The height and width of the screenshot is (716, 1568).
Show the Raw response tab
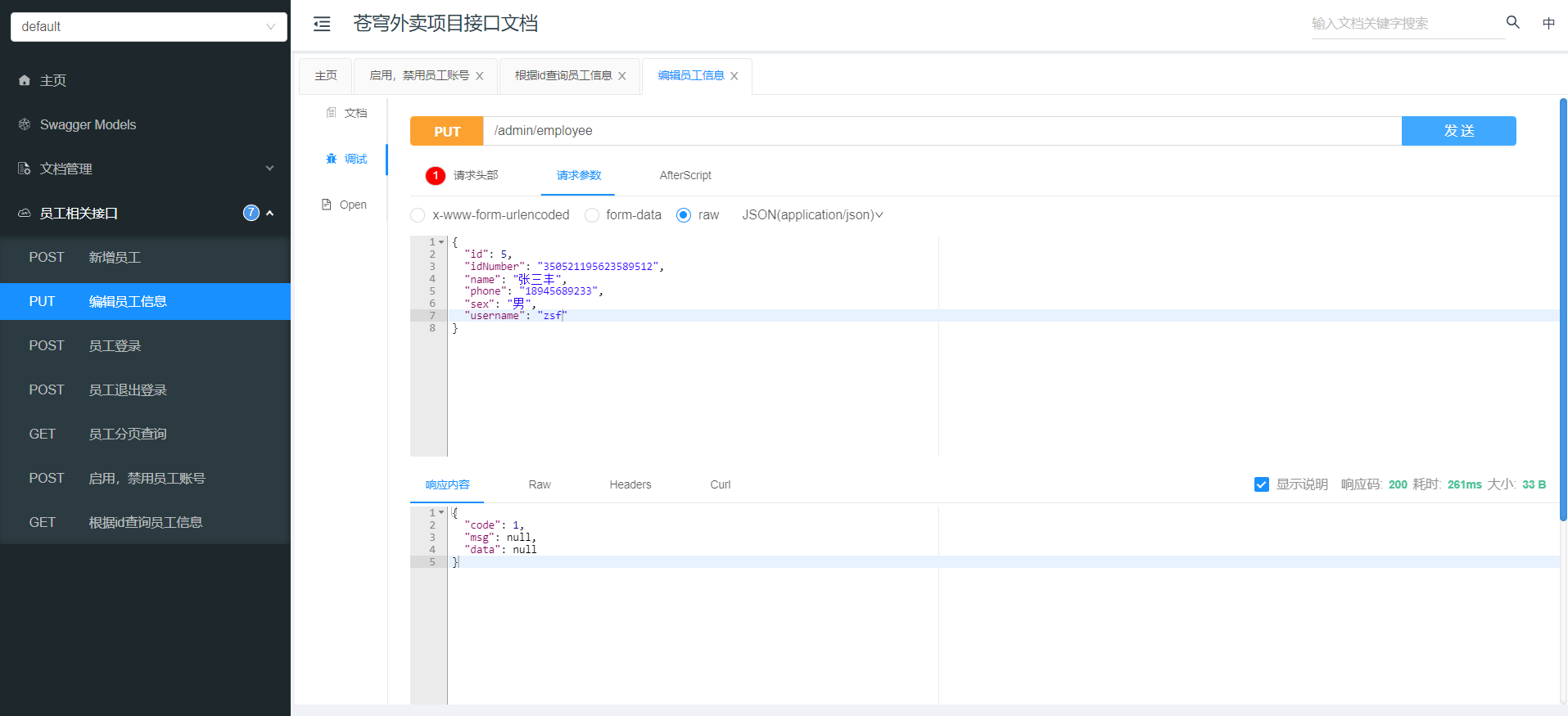point(540,484)
